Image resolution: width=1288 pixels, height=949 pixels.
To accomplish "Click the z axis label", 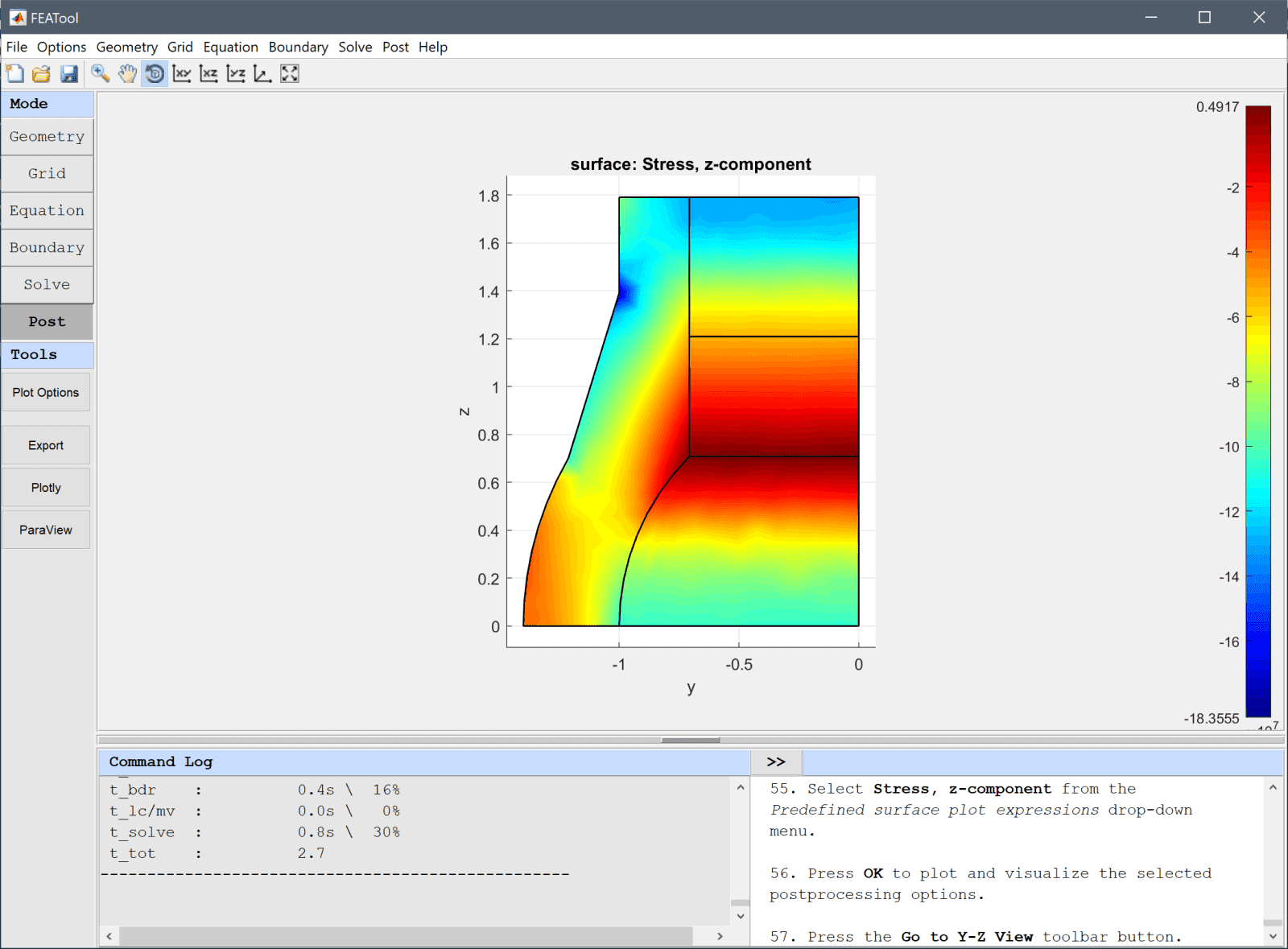I will pos(464,411).
